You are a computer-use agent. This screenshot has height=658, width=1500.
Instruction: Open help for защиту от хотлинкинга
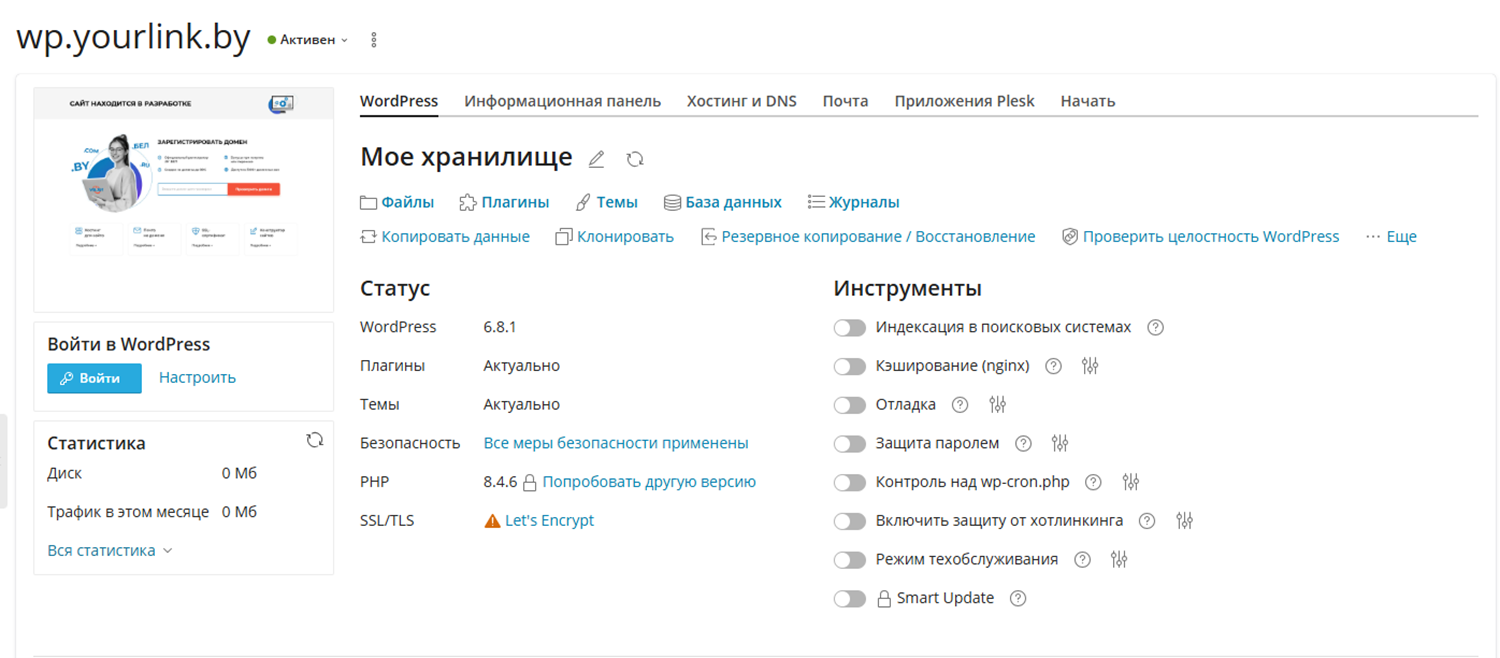pyautogui.click(x=1147, y=521)
